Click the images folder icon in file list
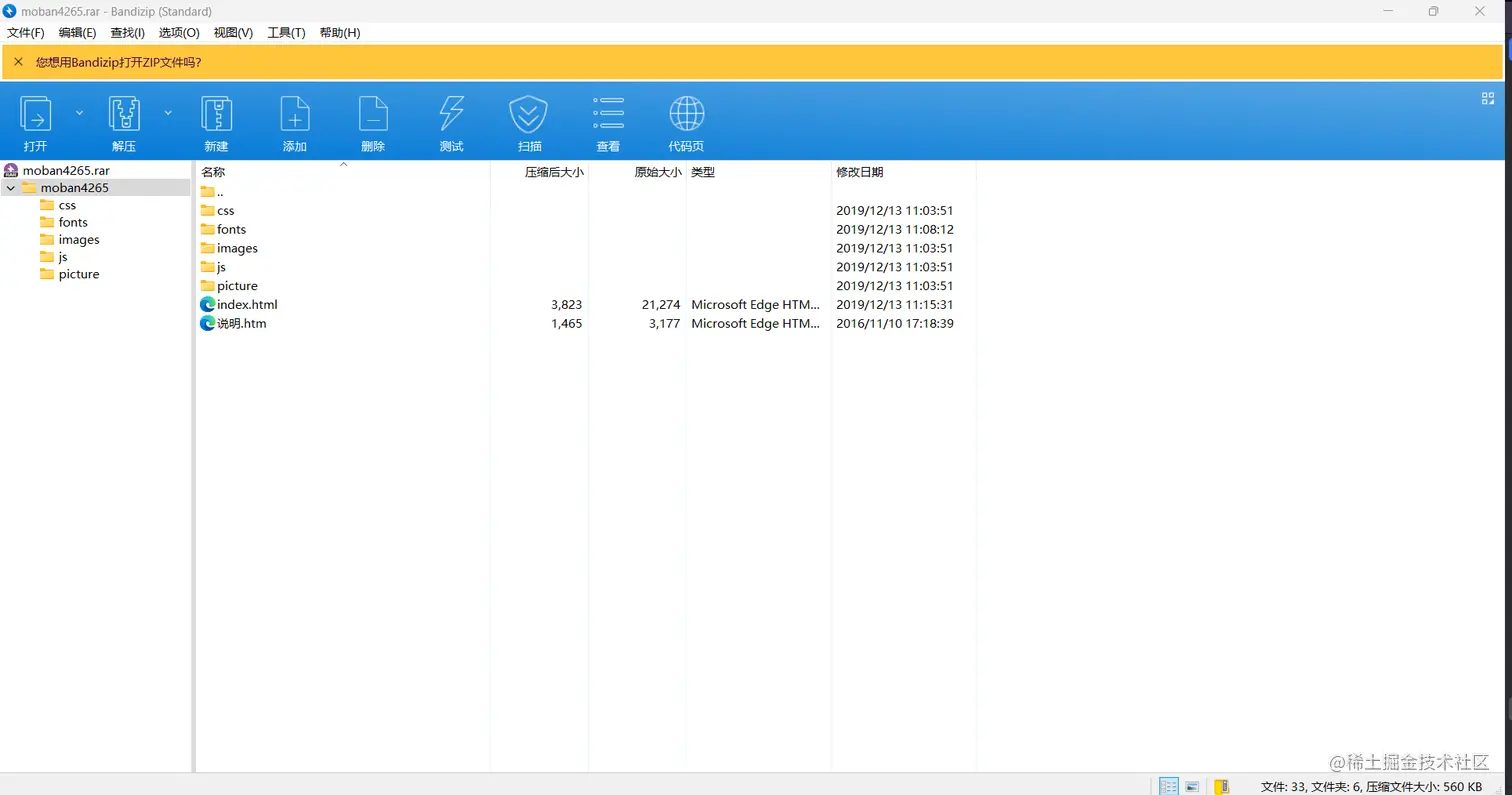 click(x=208, y=248)
